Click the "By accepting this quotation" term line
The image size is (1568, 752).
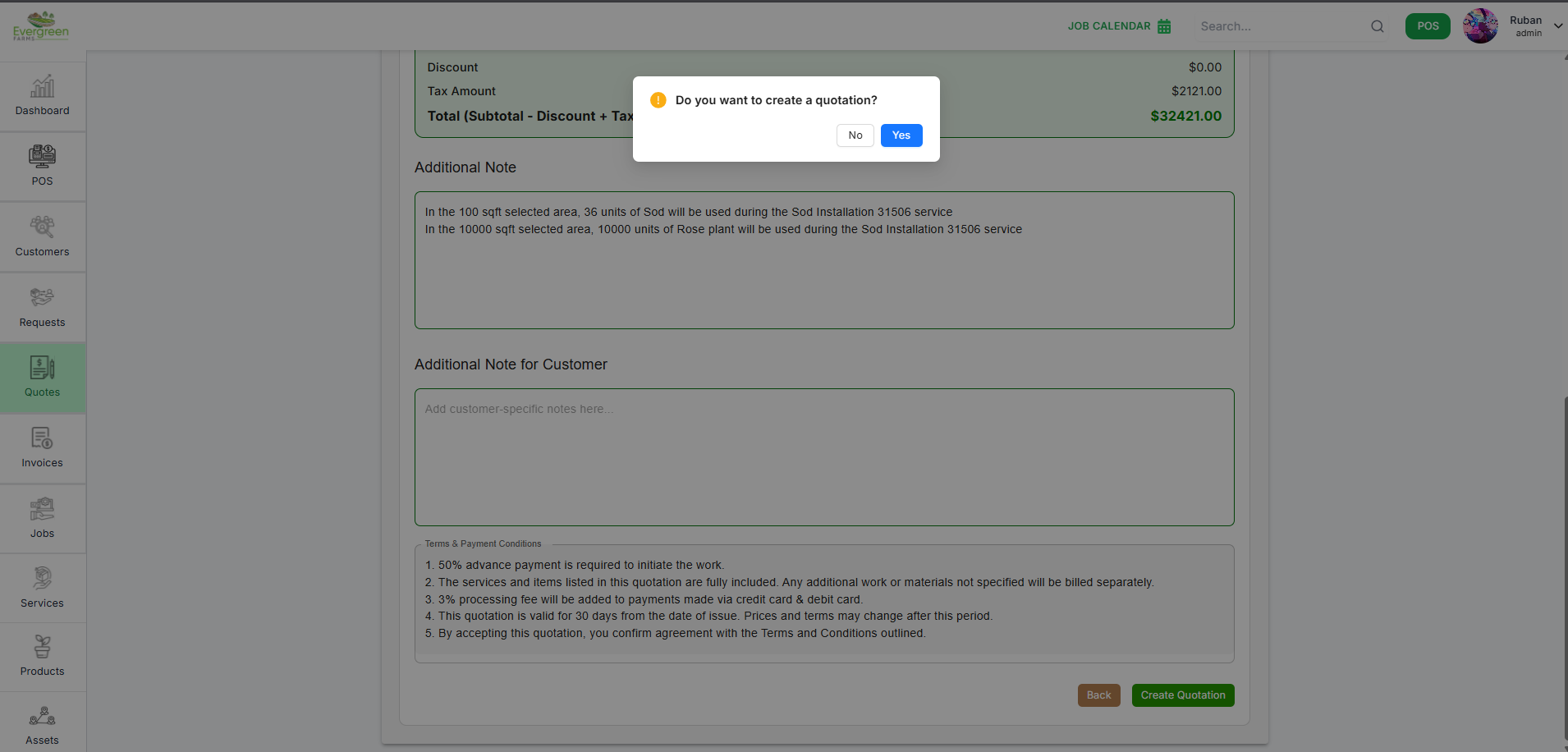point(675,633)
